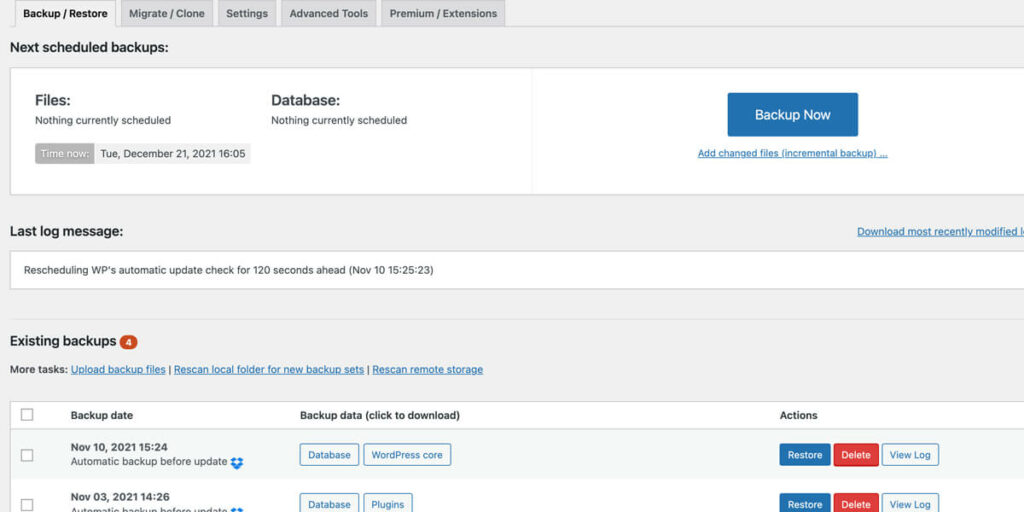Go to the Advanced Tools tab
Screen dimensions: 1024x512
[328, 14]
